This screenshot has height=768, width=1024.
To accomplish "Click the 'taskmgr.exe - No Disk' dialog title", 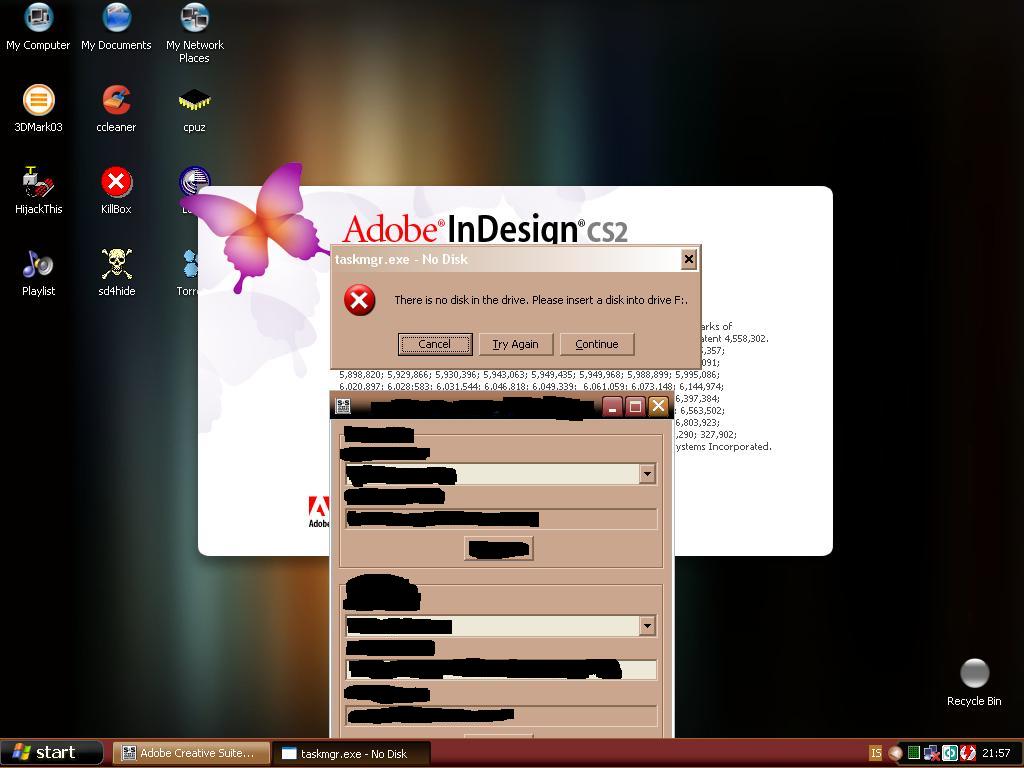I will click(x=401, y=259).
